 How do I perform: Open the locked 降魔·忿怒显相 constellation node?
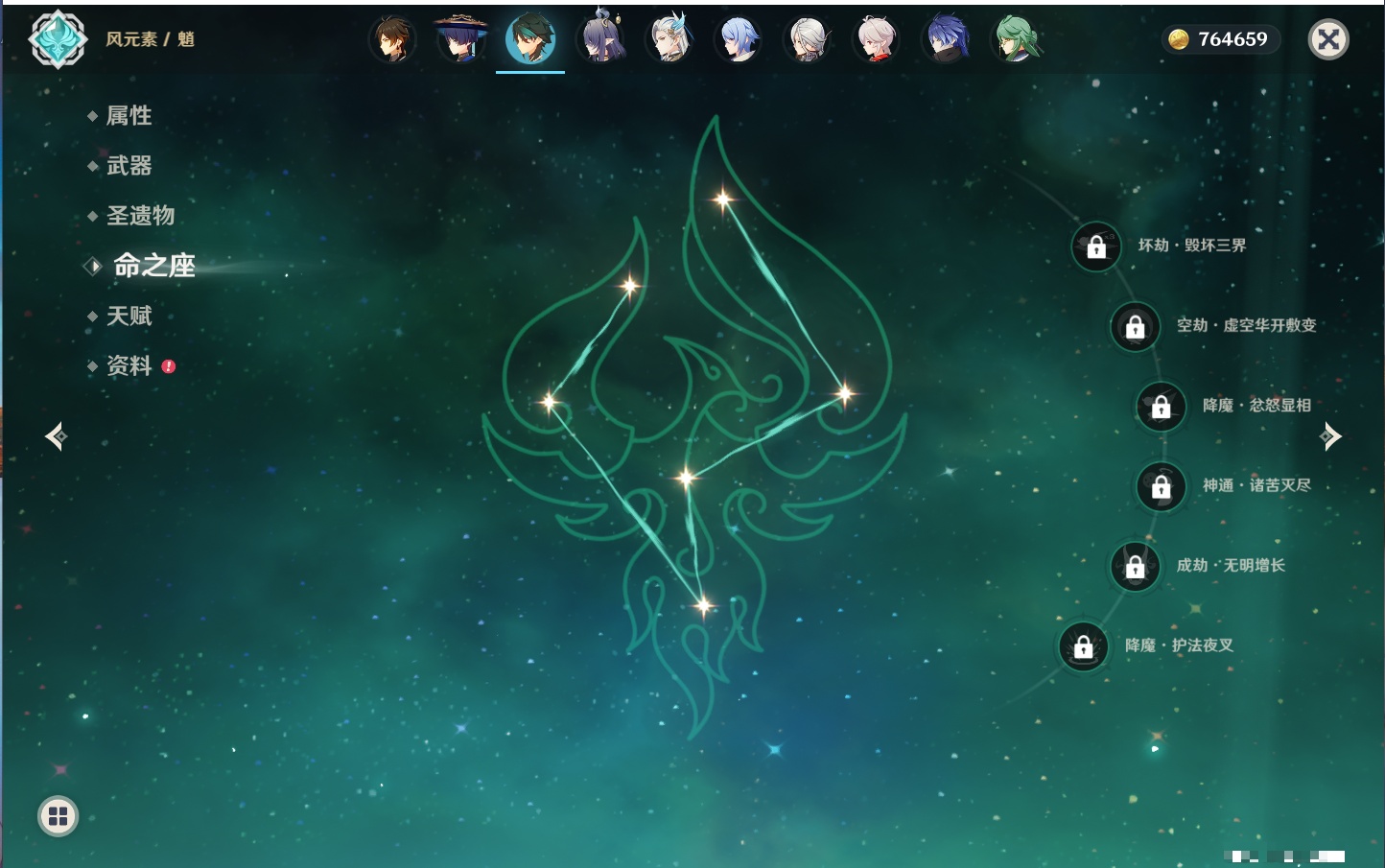pyautogui.click(x=1161, y=406)
